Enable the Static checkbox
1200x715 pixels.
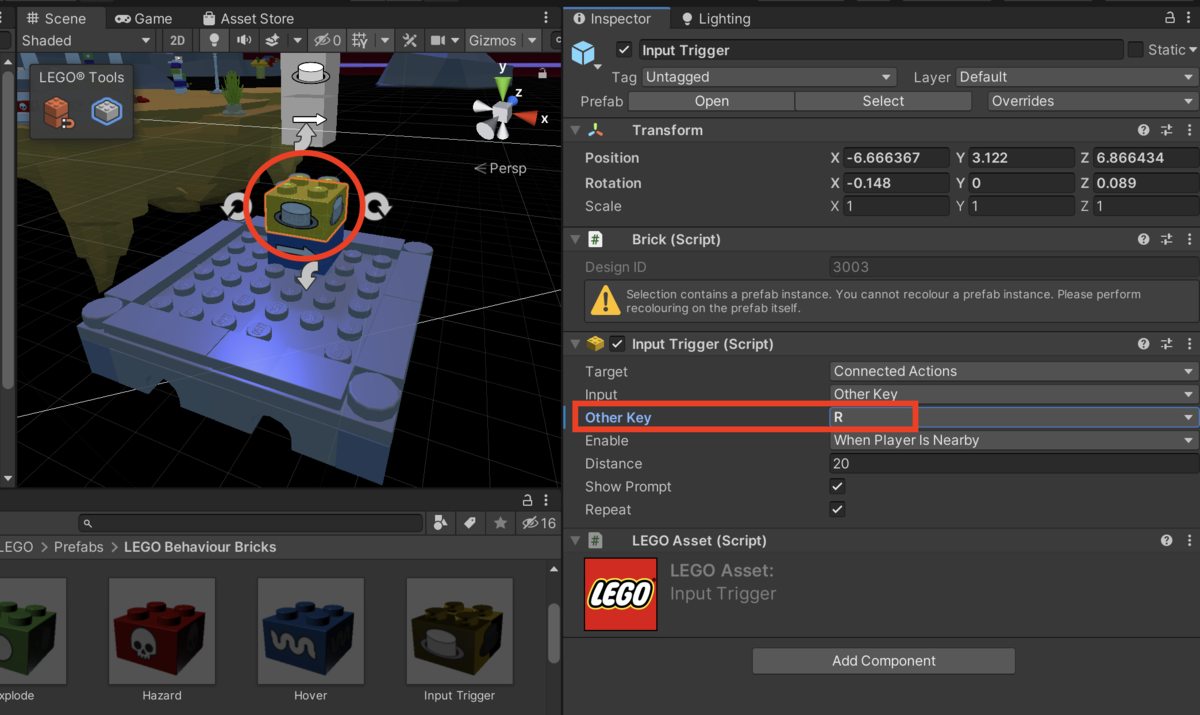pos(1135,50)
